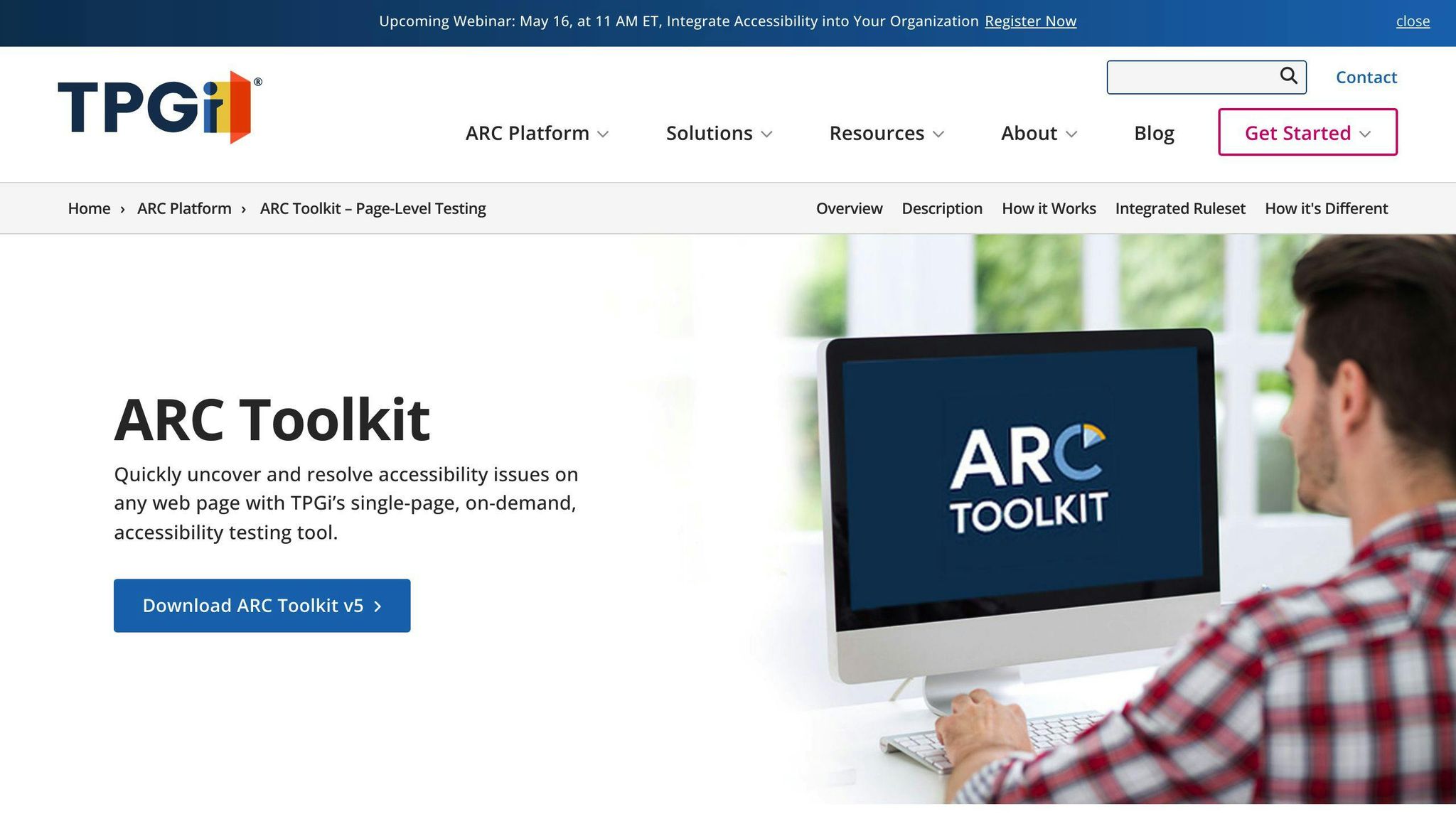Click Download ARC Toolkit v5 button
This screenshot has height=819, width=1456.
(x=262, y=606)
